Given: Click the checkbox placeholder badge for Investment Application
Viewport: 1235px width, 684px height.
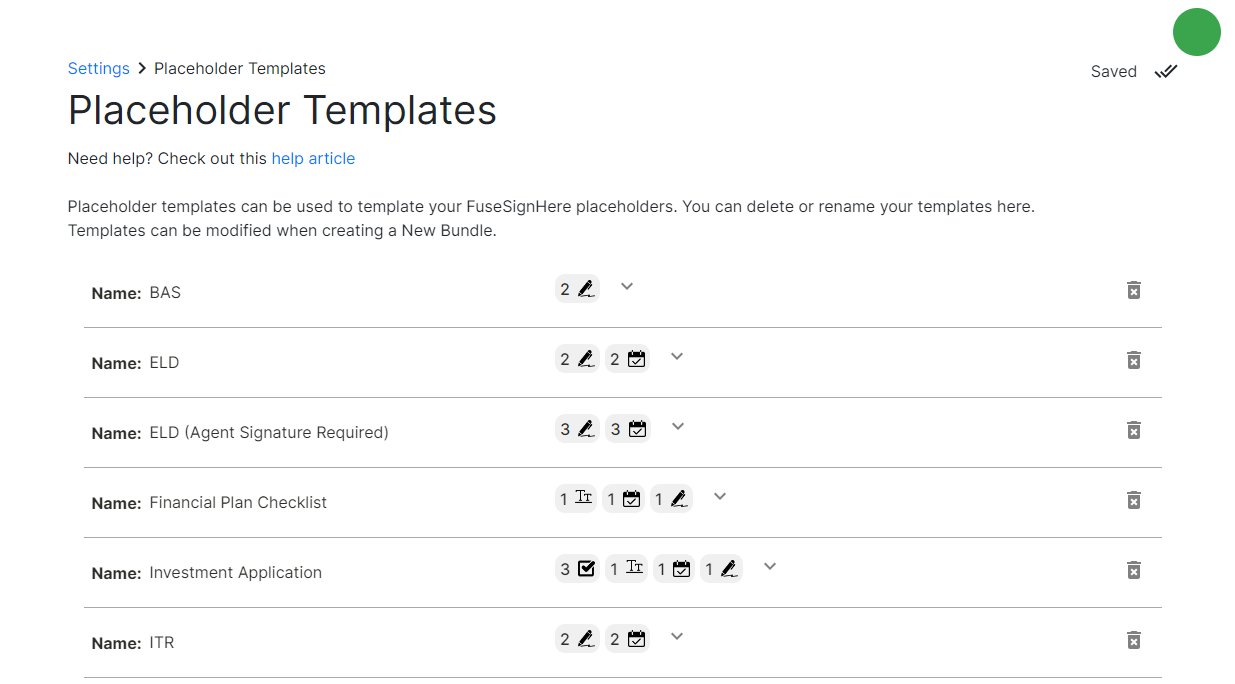Looking at the screenshot, I should [x=577, y=569].
